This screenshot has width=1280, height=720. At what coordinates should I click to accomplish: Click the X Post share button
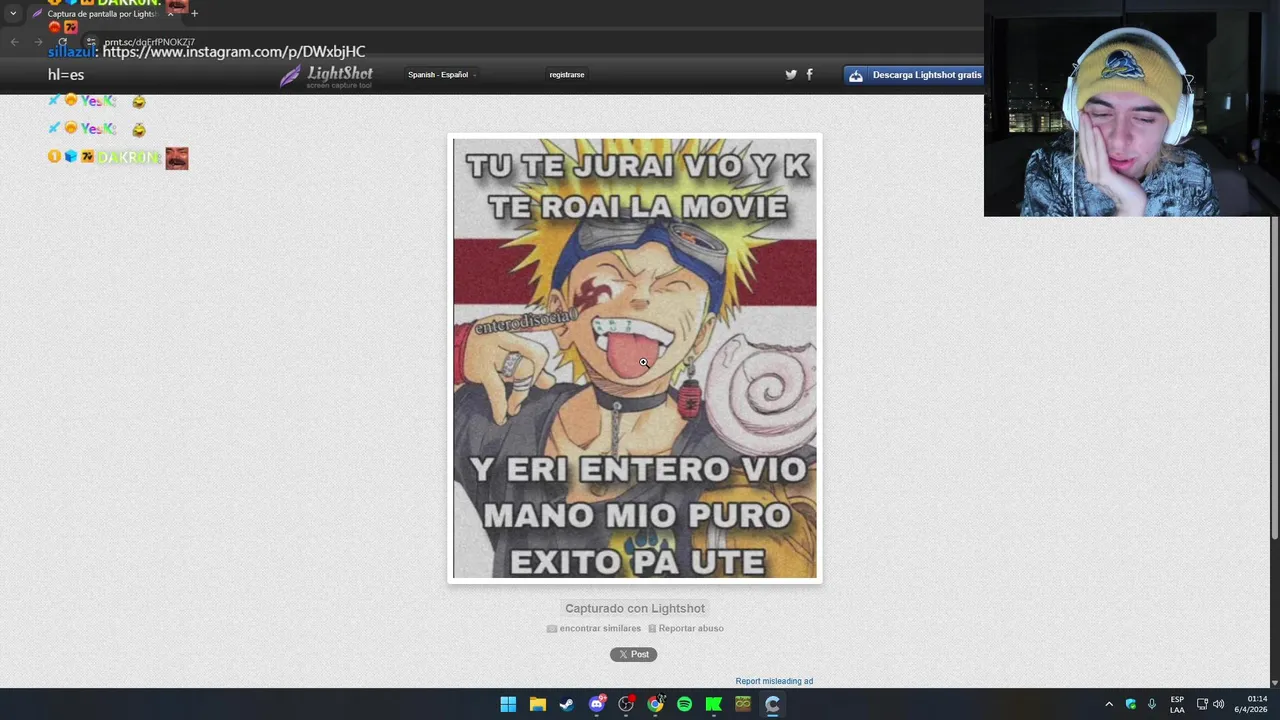click(634, 654)
